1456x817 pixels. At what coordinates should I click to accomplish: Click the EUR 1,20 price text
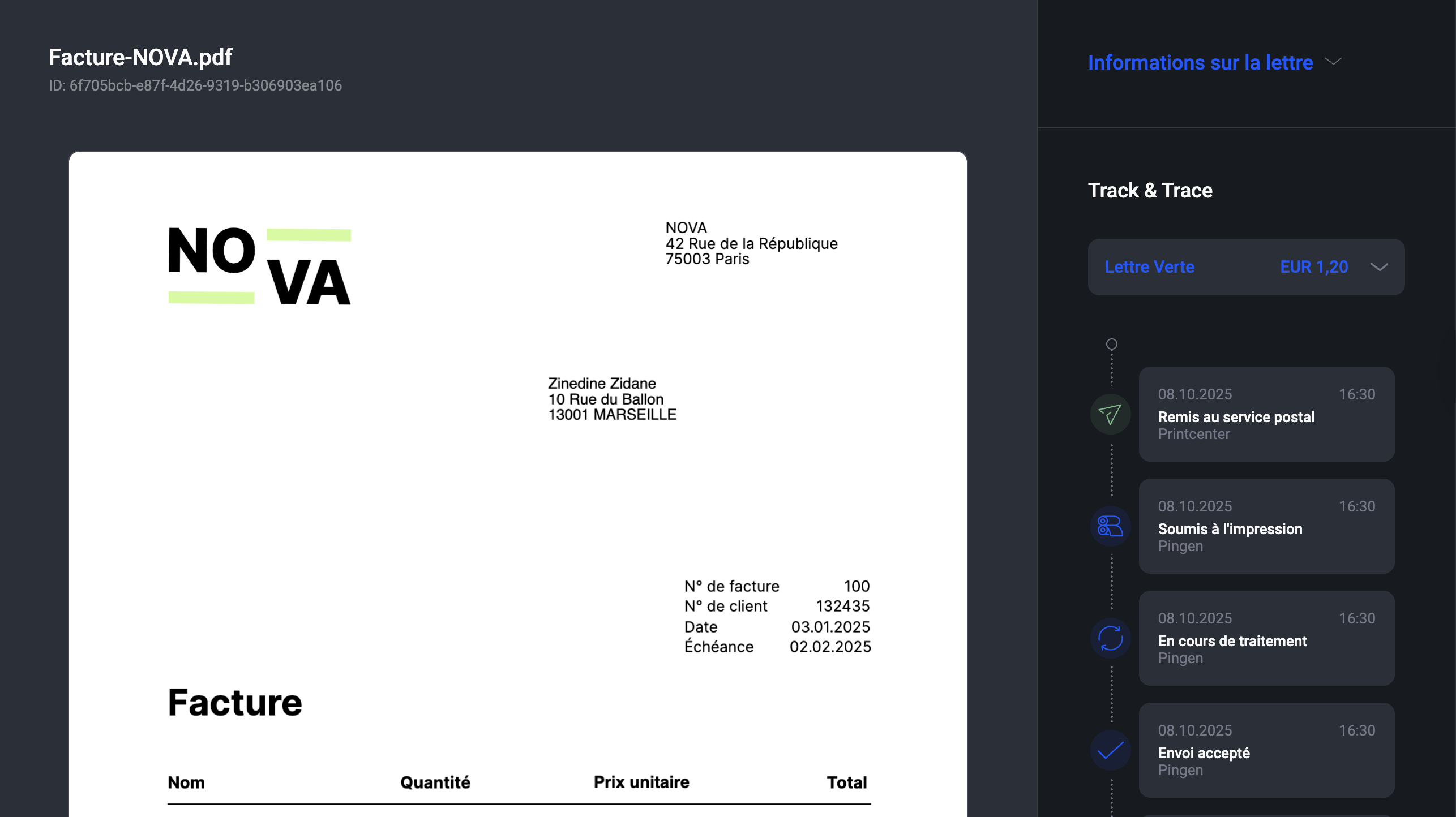pyautogui.click(x=1313, y=267)
